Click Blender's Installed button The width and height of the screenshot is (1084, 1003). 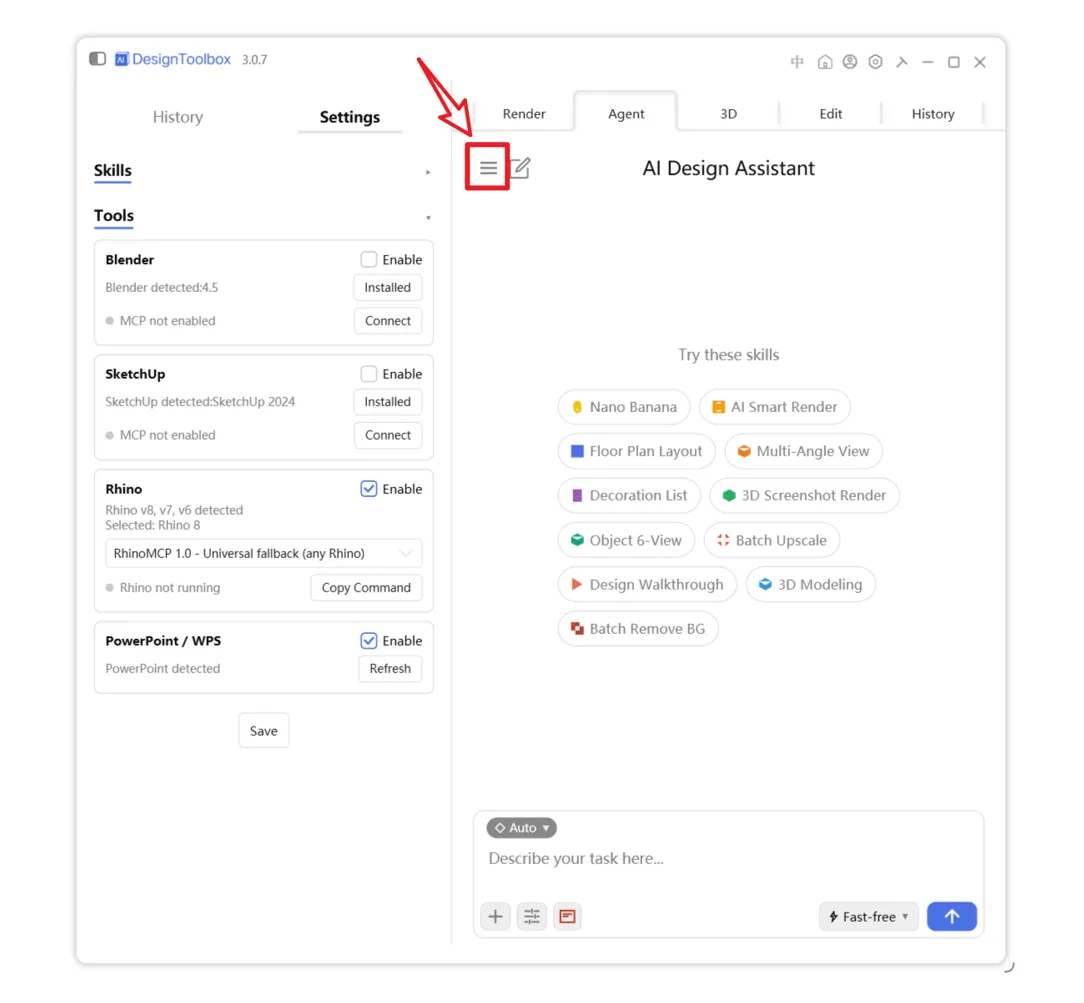point(387,288)
